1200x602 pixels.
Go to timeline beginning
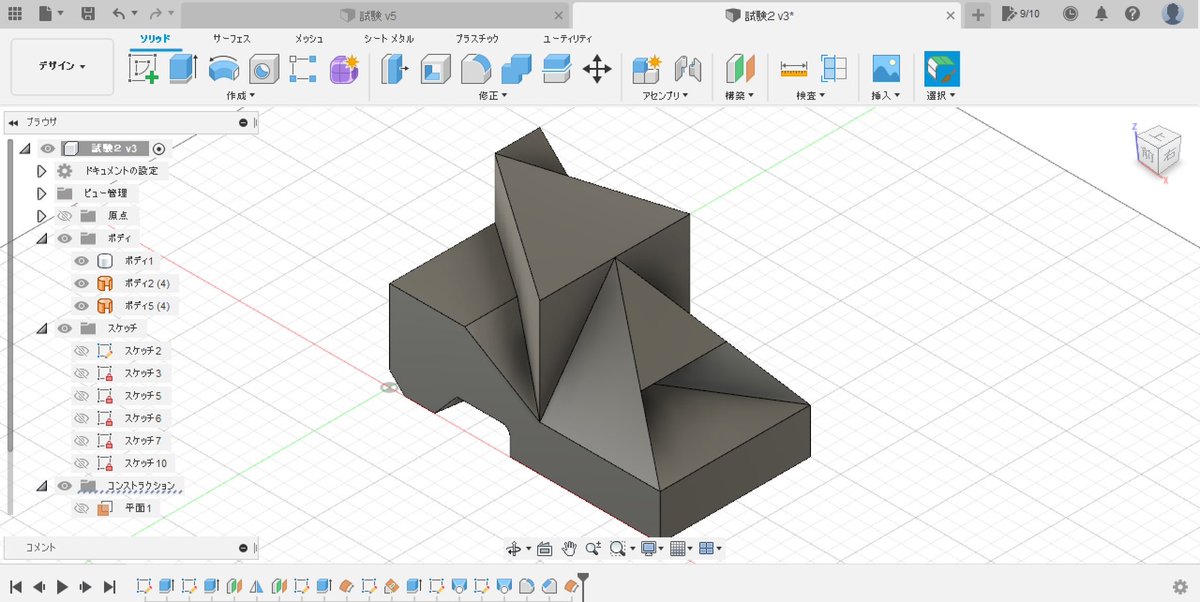(x=16, y=587)
